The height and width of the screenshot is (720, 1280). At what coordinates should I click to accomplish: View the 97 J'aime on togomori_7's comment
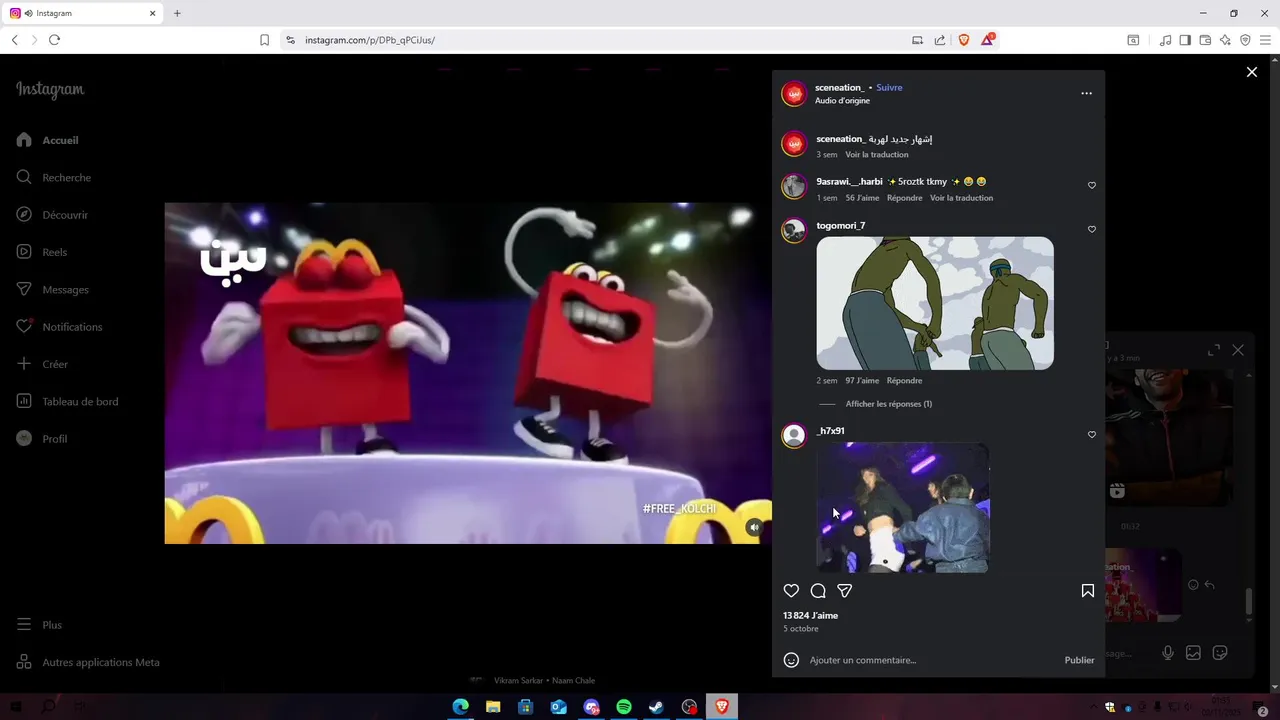point(862,381)
